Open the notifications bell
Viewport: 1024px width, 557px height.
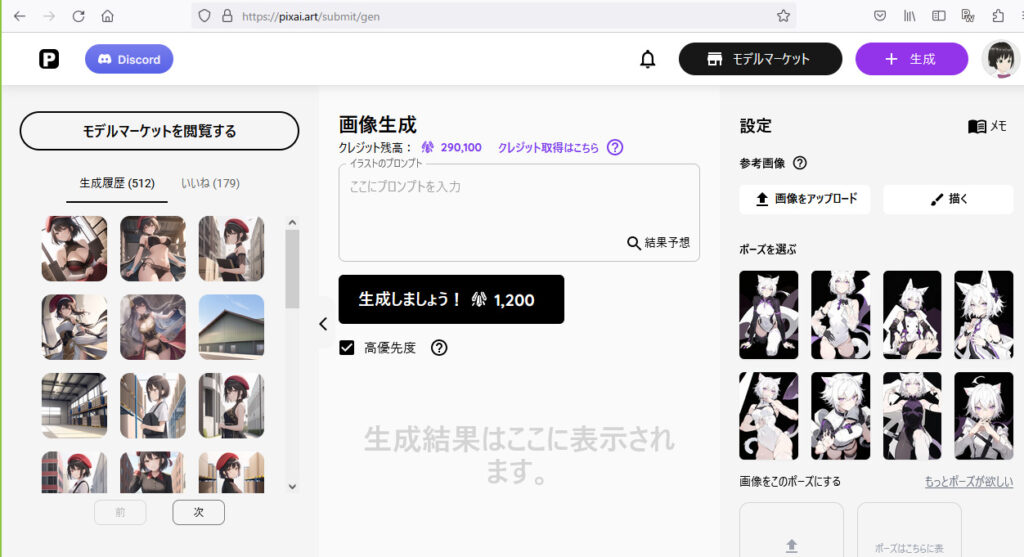(647, 59)
